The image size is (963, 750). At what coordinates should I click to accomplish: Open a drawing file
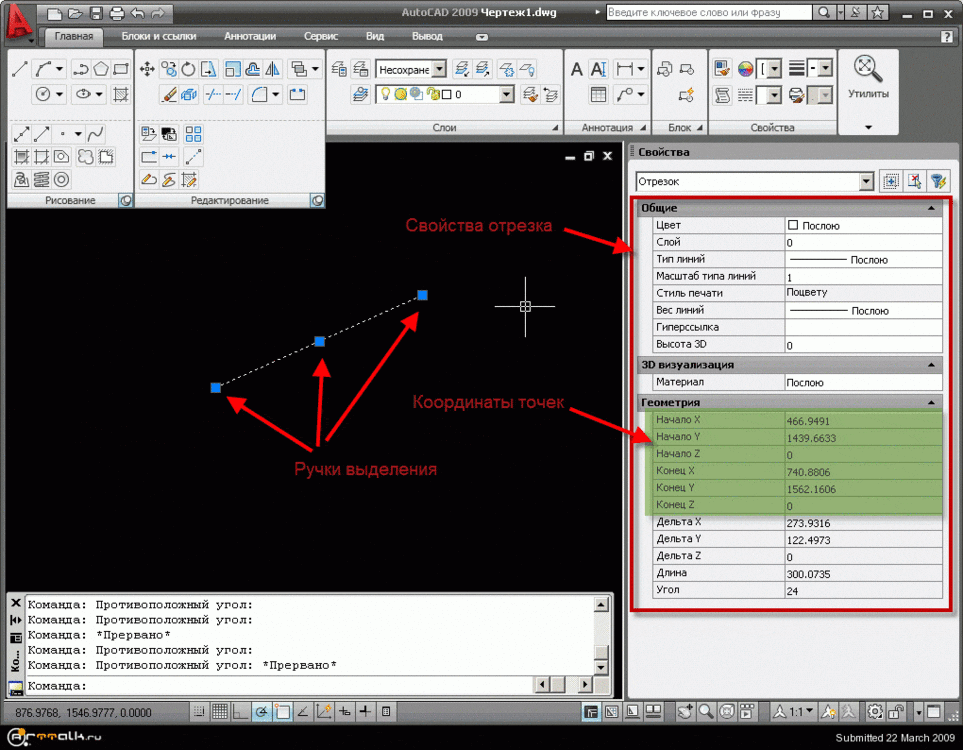point(75,13)
